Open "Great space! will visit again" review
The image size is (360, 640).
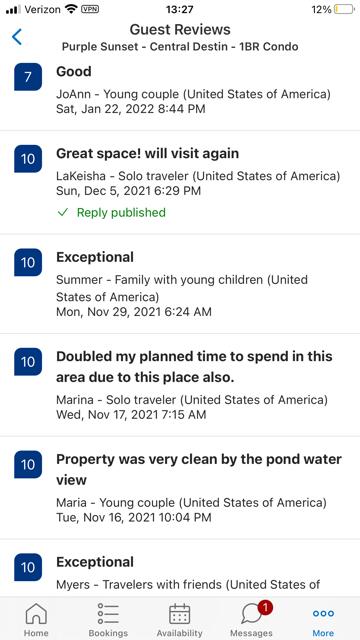[x=180, y=182]
